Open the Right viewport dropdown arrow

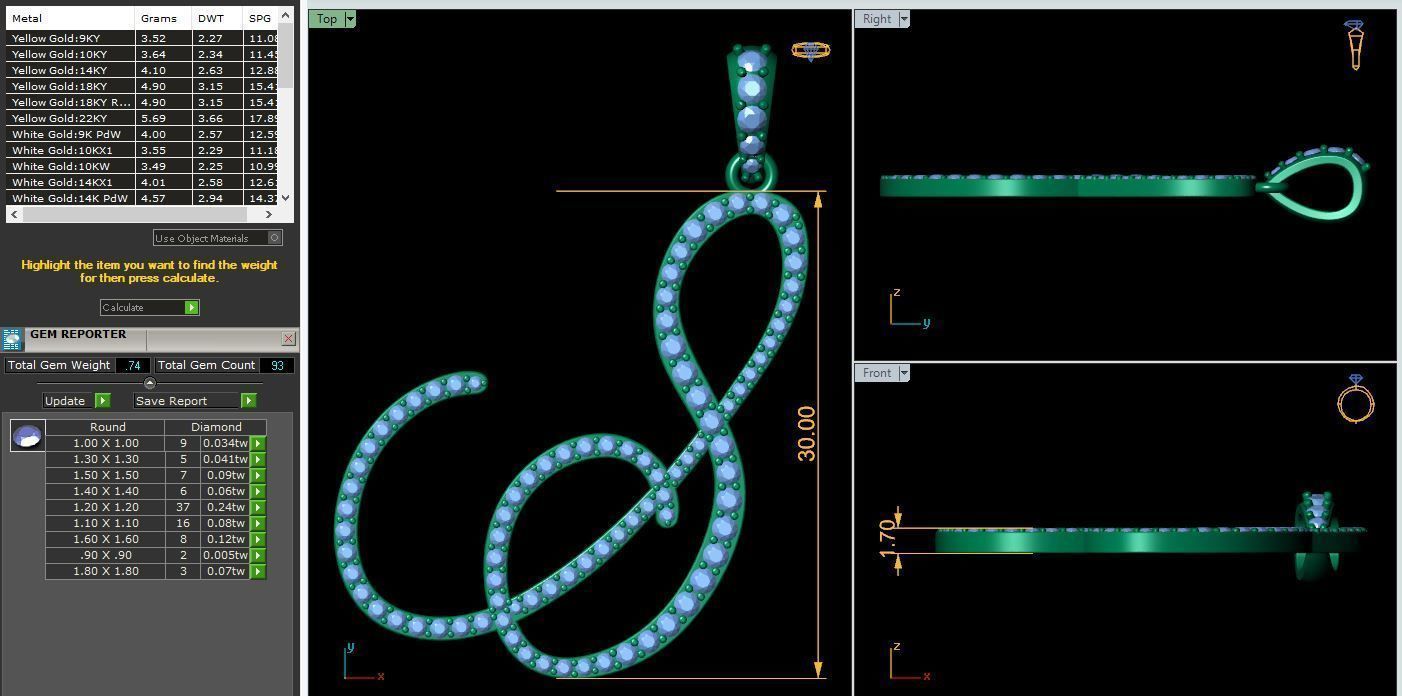point(904,19)
